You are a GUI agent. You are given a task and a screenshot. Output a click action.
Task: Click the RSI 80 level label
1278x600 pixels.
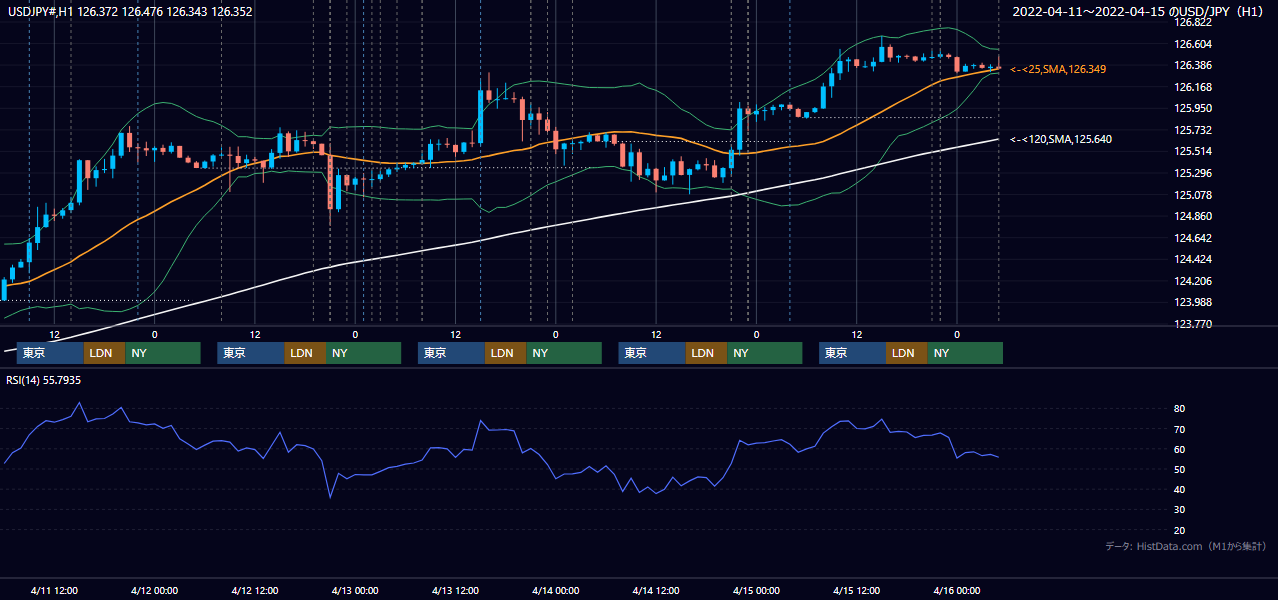point(1180,409)
